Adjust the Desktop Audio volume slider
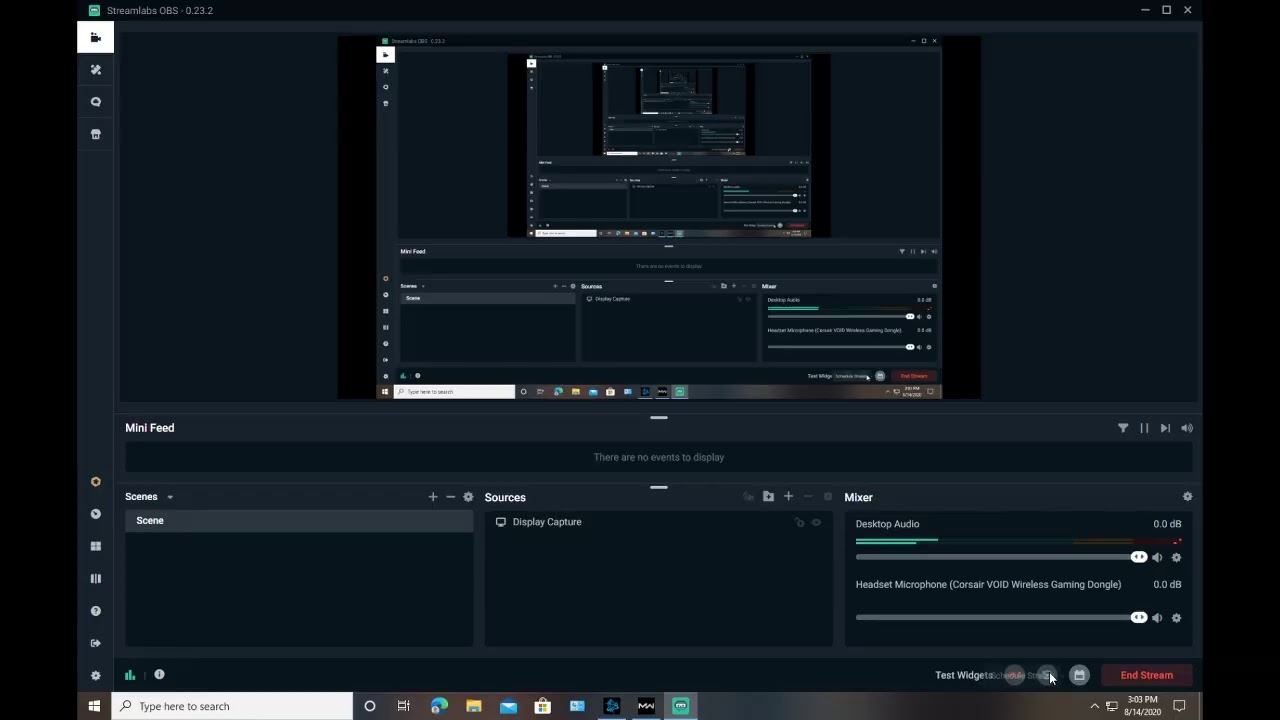The height and width of the screenshot is (720, 1280). [1000, 557]
